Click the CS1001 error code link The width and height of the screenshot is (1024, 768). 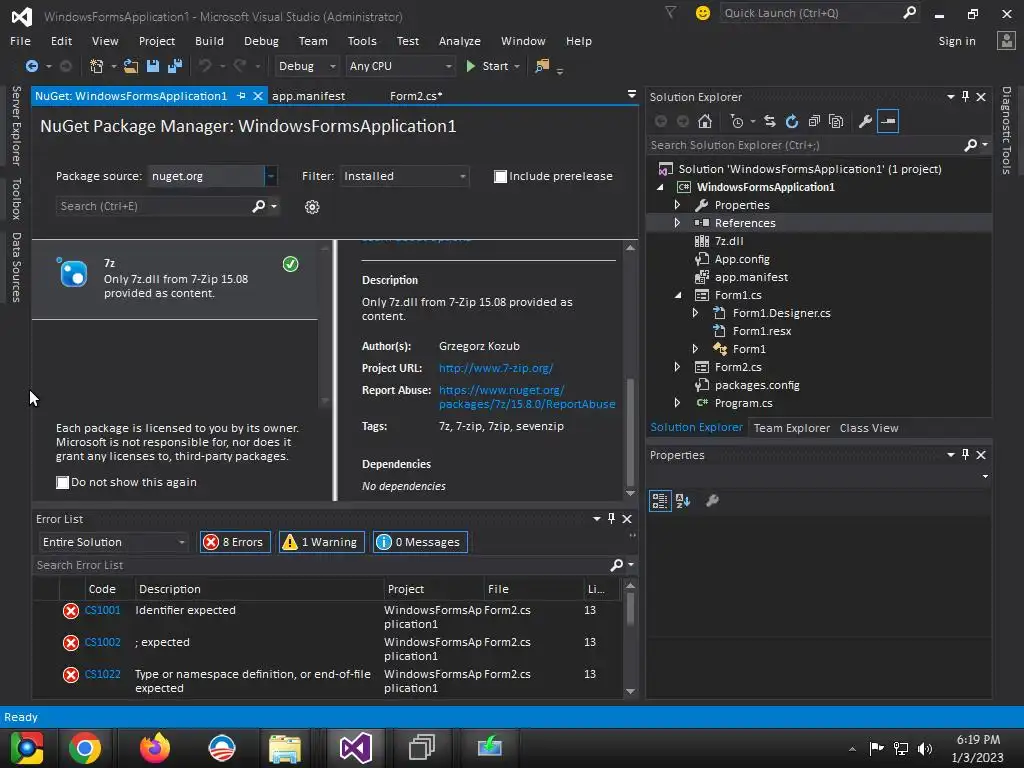(103, 611)
